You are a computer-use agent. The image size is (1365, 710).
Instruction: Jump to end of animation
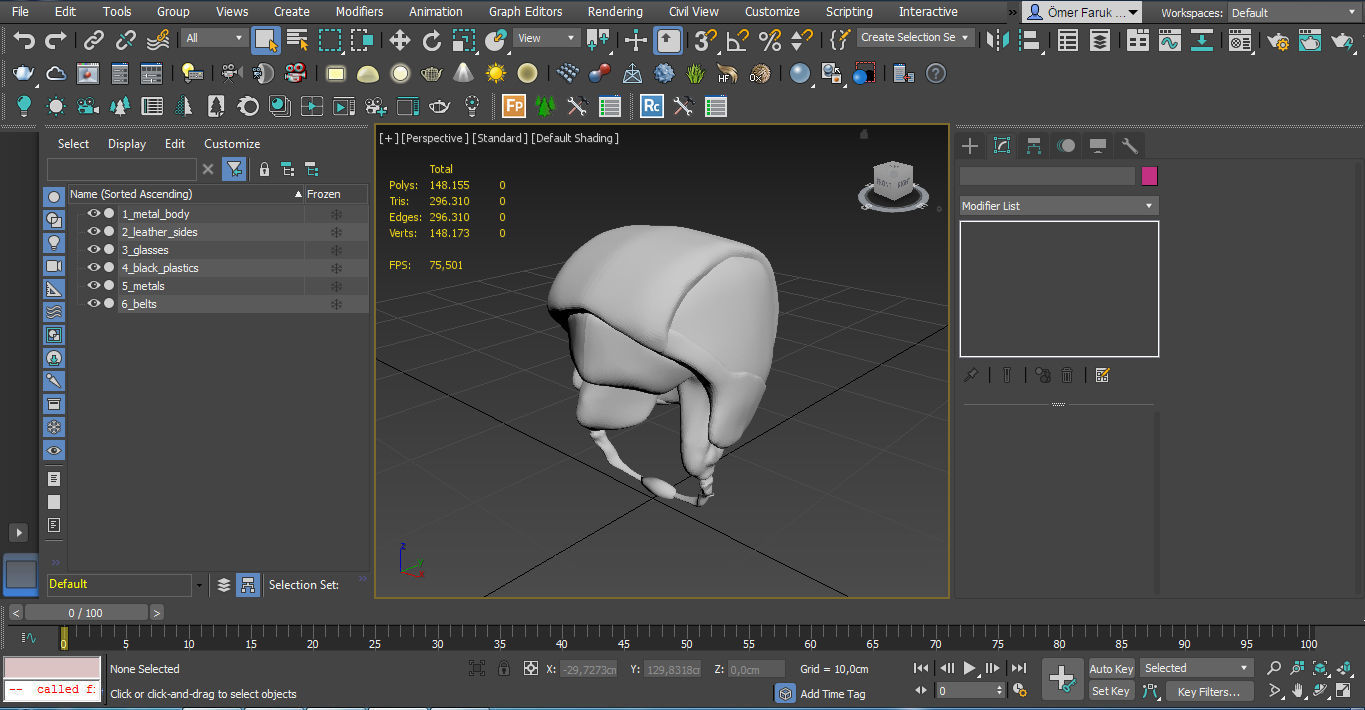[x=1018, y=668]
